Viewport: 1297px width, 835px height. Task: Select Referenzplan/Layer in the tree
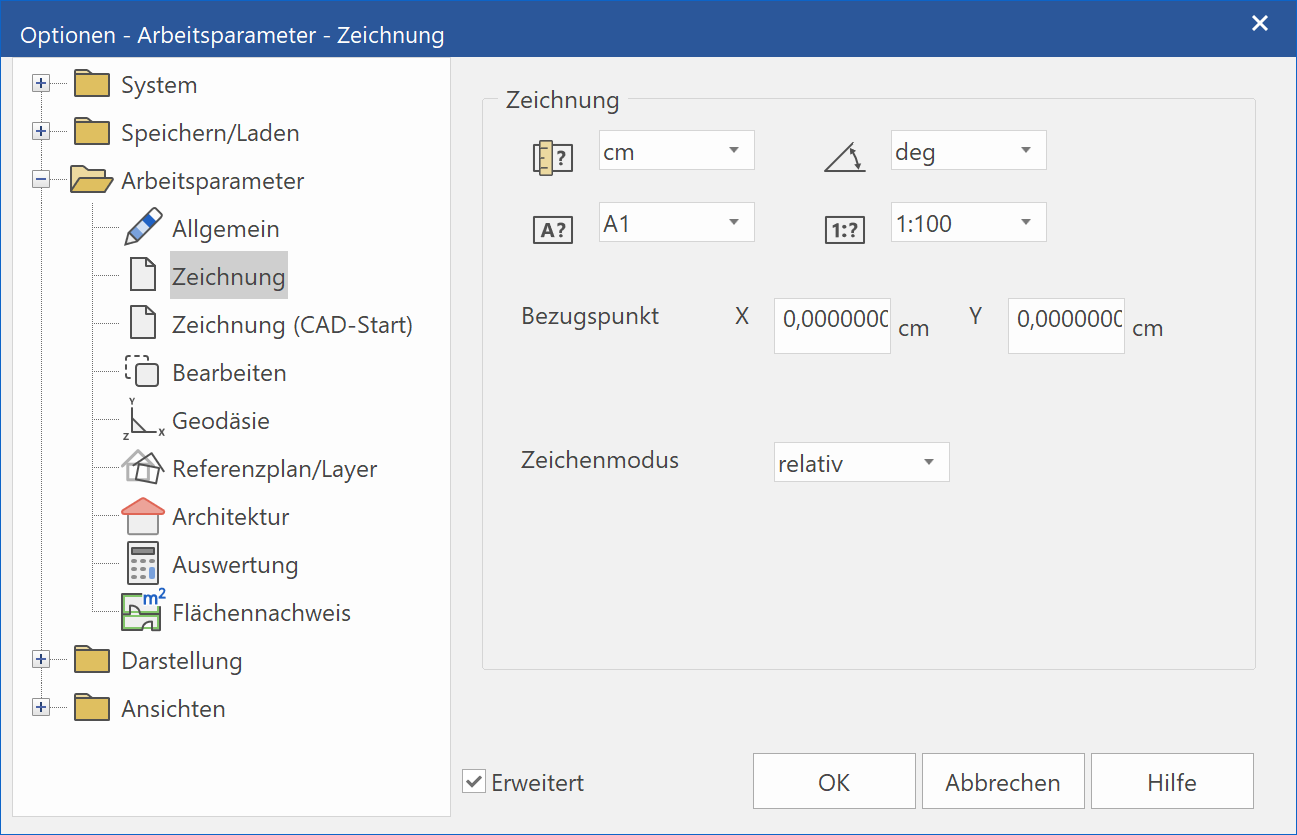coord(275,469)
